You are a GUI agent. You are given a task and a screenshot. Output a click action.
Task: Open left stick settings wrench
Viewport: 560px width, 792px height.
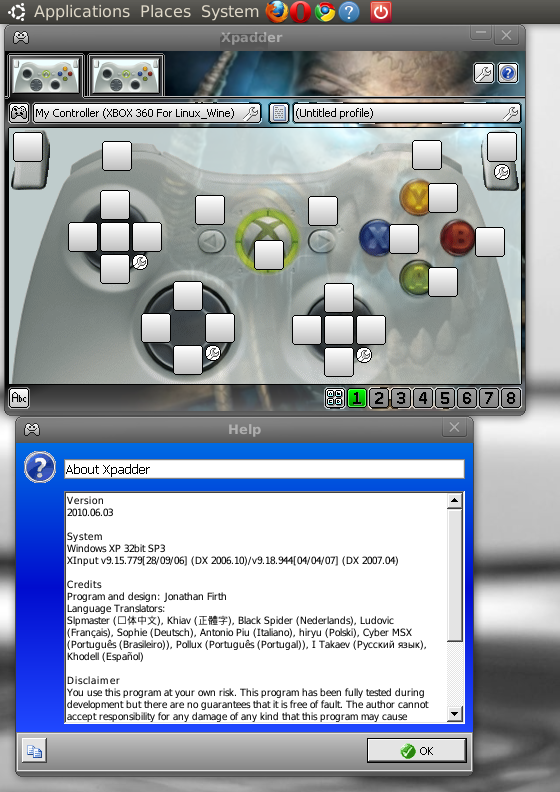point(140,262)
